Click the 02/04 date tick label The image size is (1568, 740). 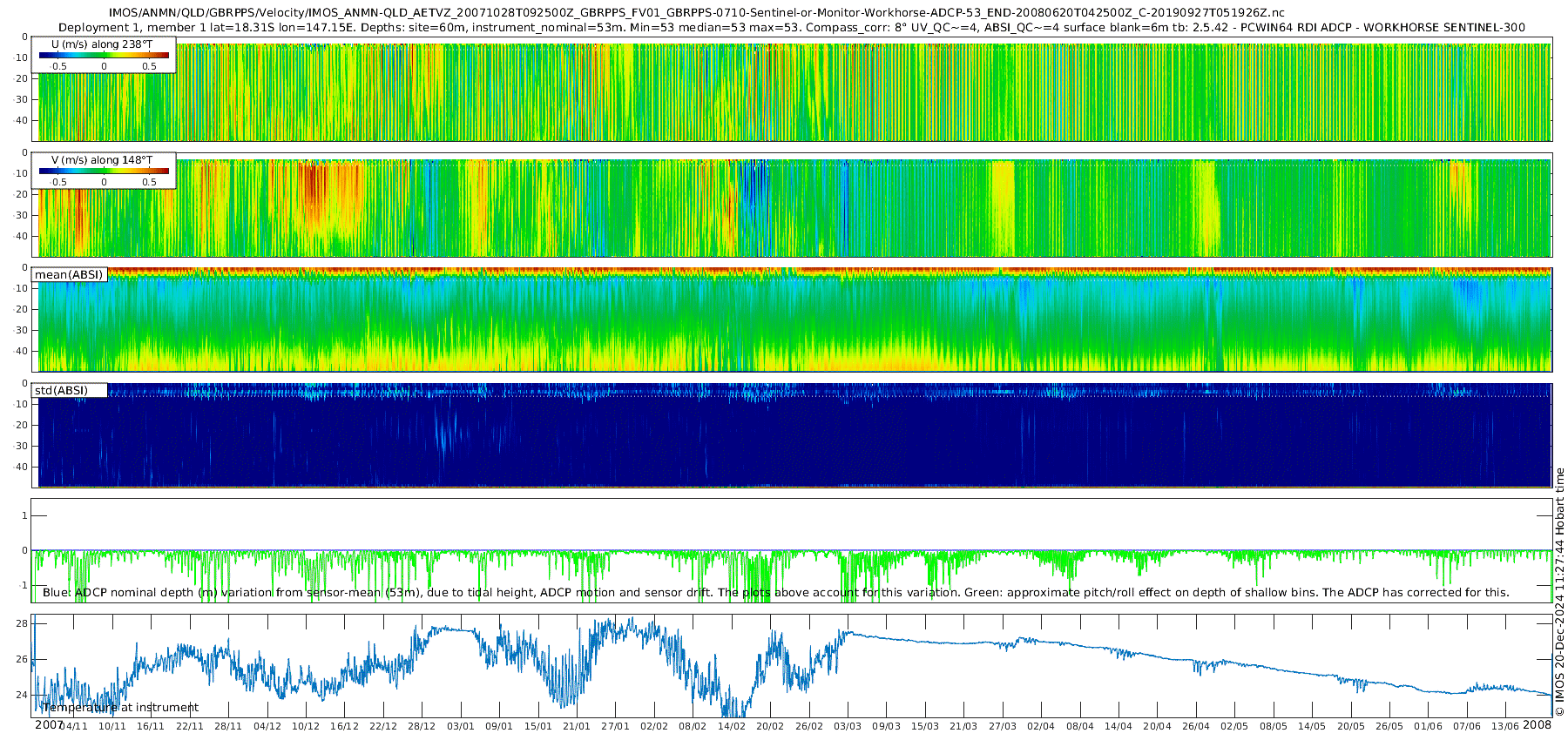point(1040,727)
